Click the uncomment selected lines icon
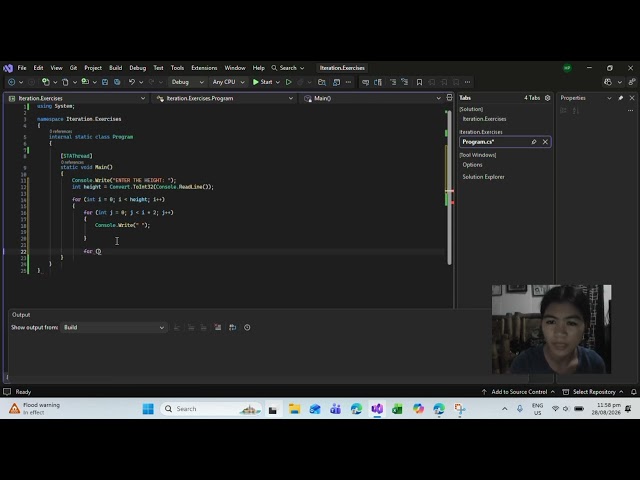 pos(378,82)
